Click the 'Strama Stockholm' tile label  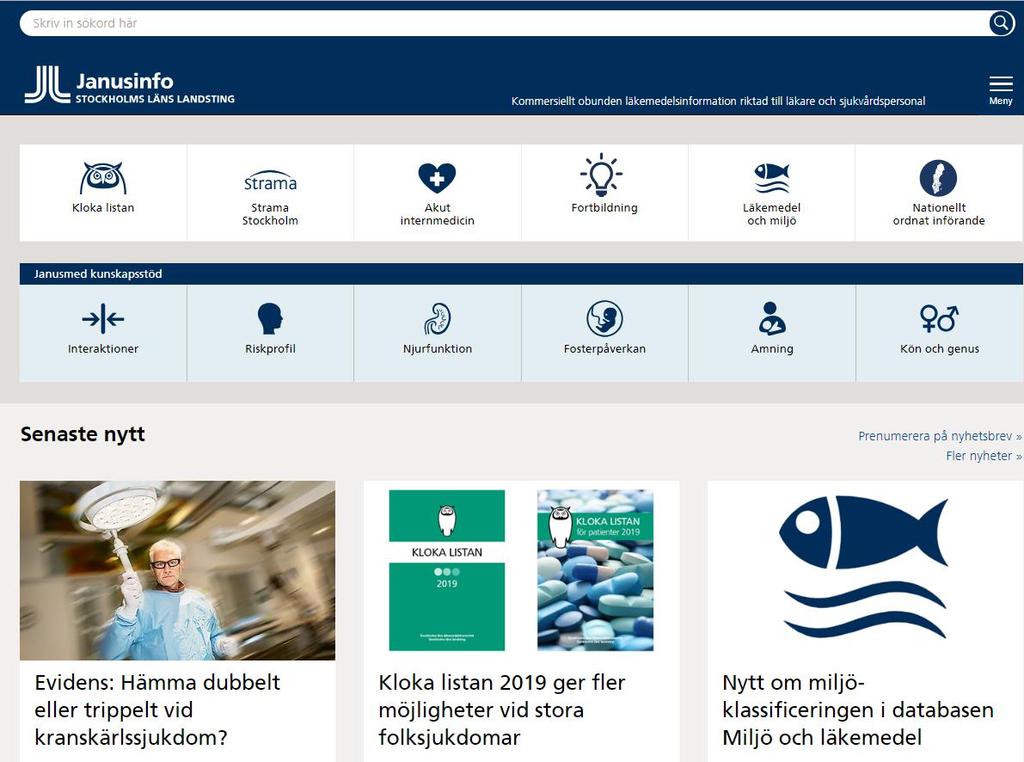pyautogui.click(x=270, y=214)
